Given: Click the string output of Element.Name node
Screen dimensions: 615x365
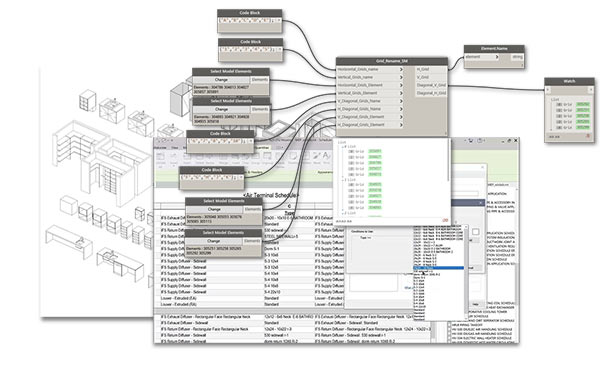Looking at the screenshot, I should tap(517, 57).
